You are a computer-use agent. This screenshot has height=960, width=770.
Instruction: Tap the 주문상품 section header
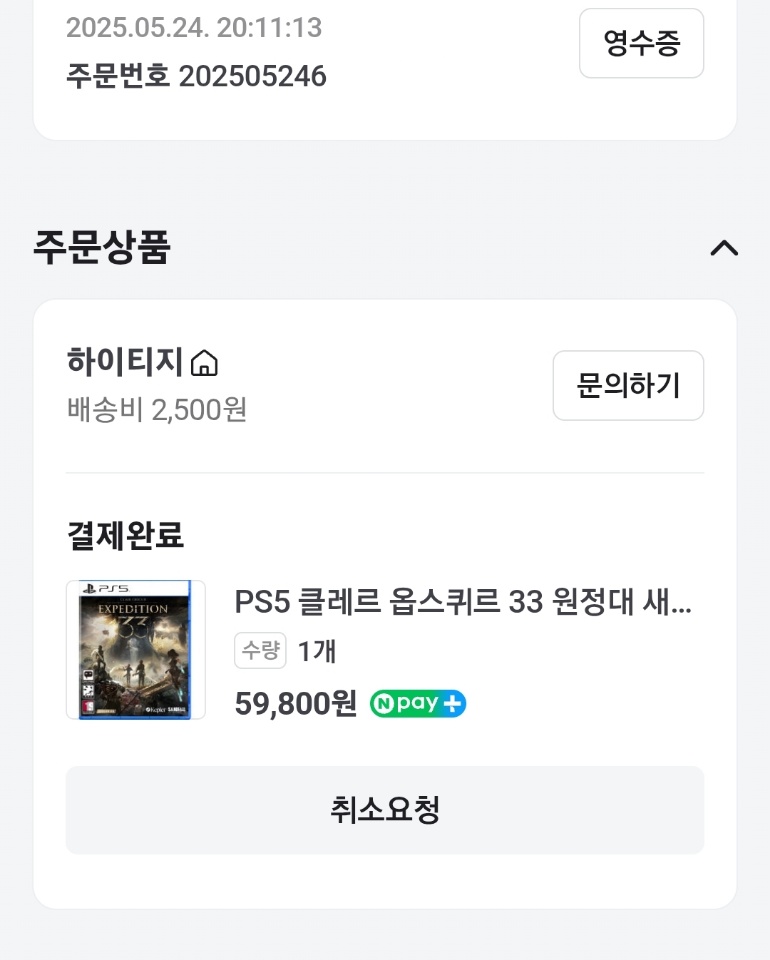point(102,247)
